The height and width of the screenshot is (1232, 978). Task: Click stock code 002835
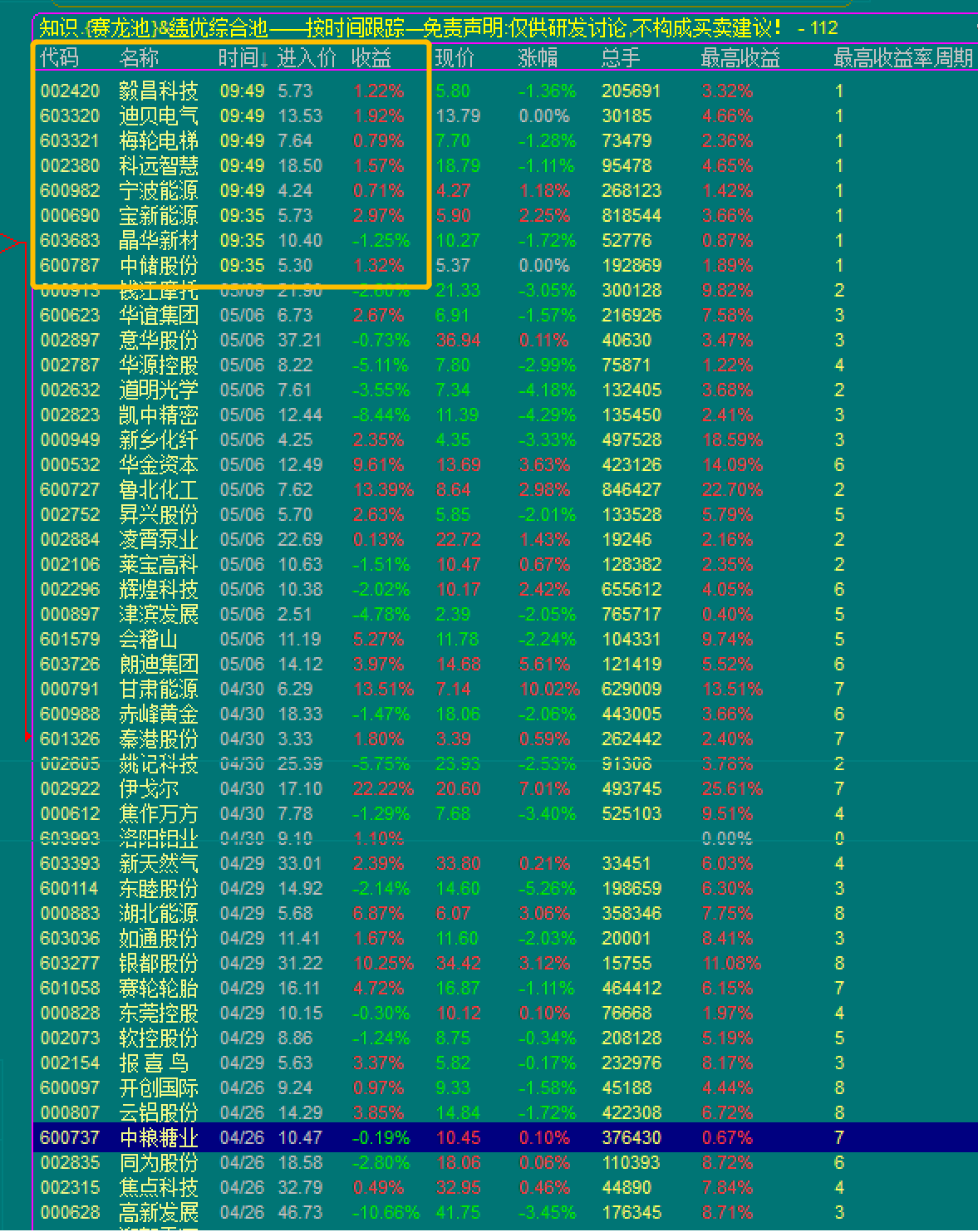pyautogui.click(x=70, y=1163)
